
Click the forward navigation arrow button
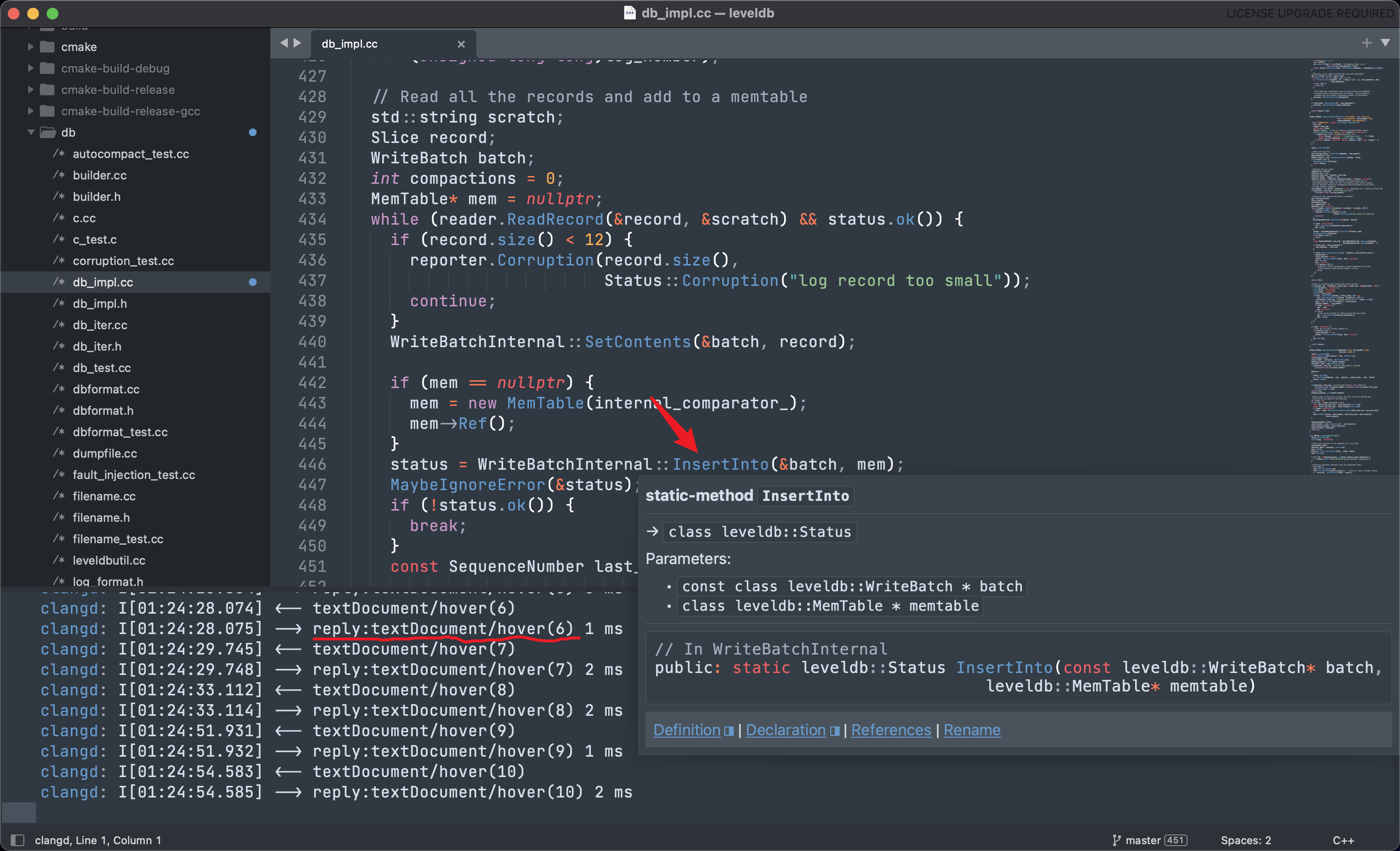(298, 43)
